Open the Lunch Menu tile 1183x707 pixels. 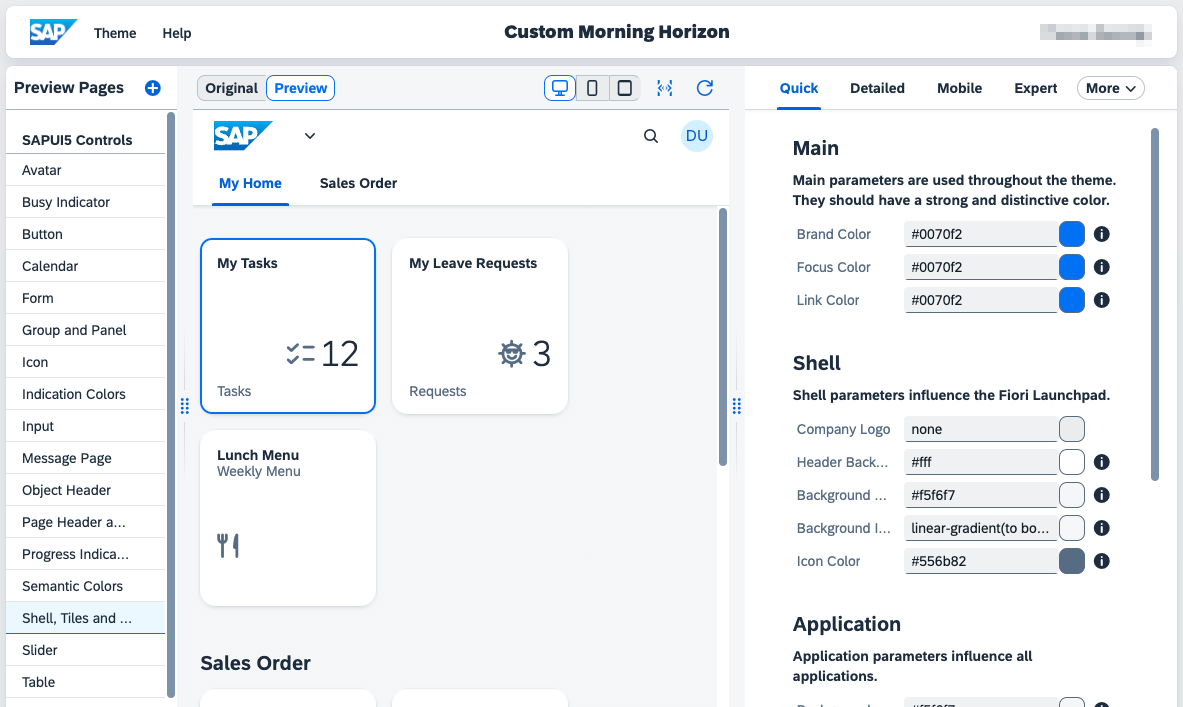[x=288, y=518]
